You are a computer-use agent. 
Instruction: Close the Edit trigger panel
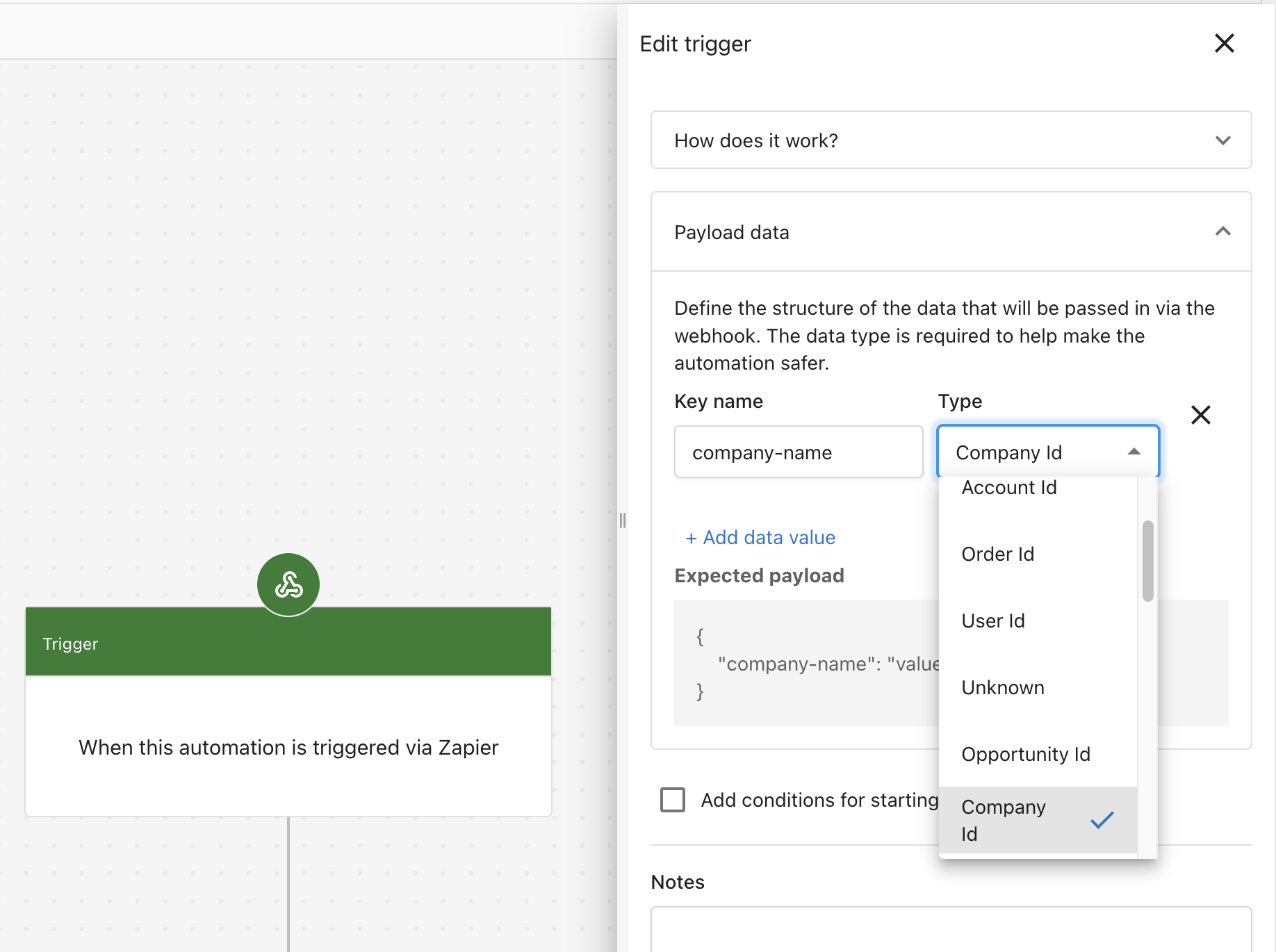coord(1224,43)
